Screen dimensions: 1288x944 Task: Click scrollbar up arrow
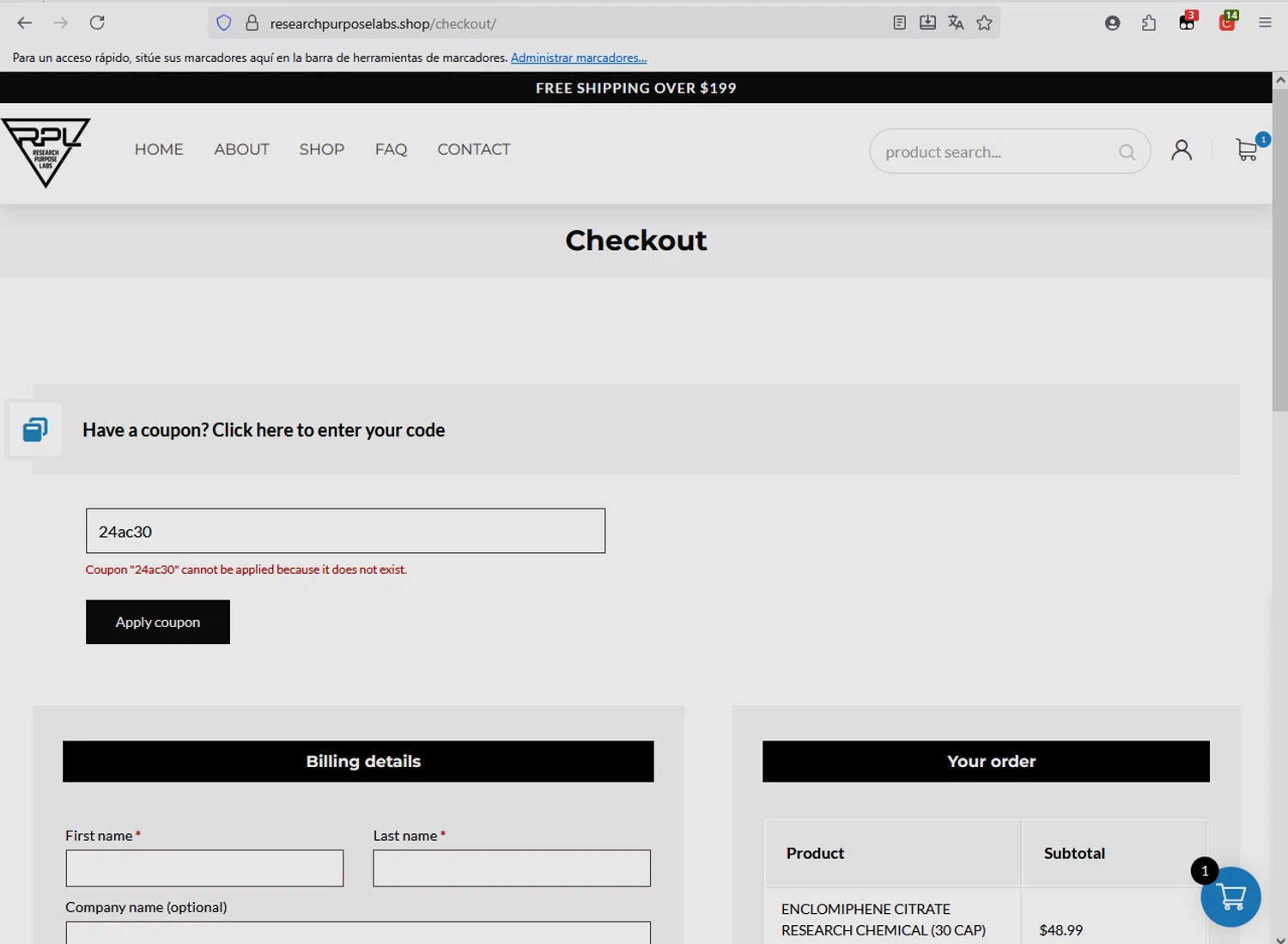pyautogui.click(x=1280, y=80)
